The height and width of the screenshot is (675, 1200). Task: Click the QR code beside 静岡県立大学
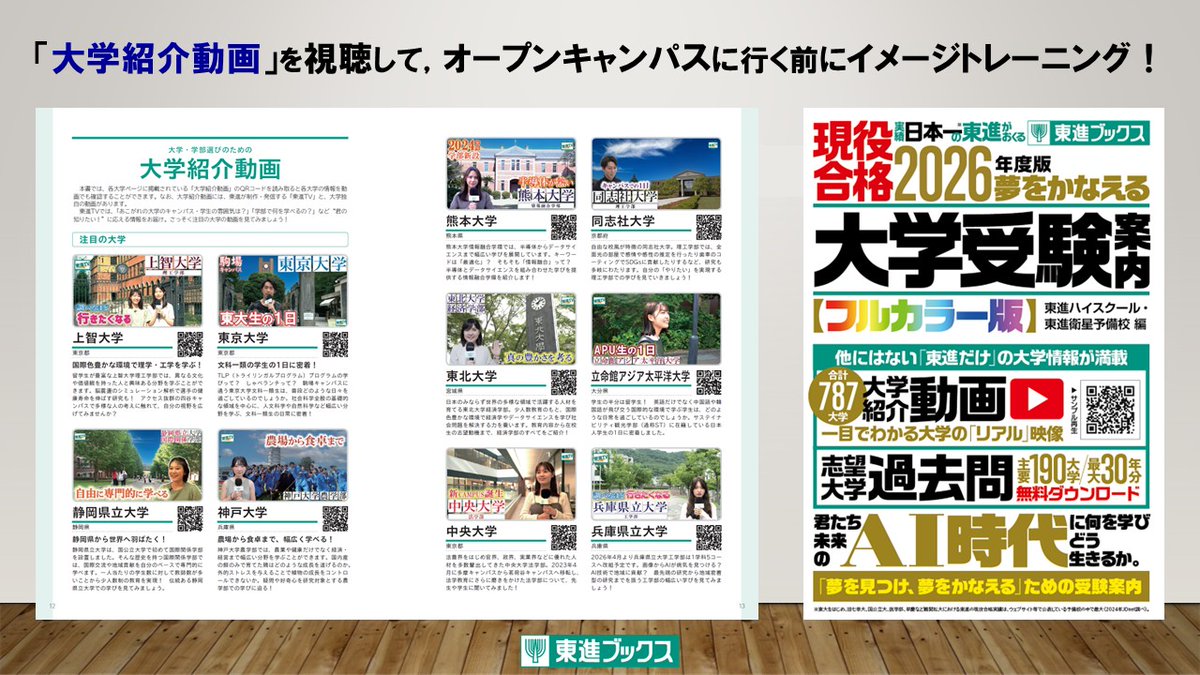pyautogui.click(x=190, y=518)
